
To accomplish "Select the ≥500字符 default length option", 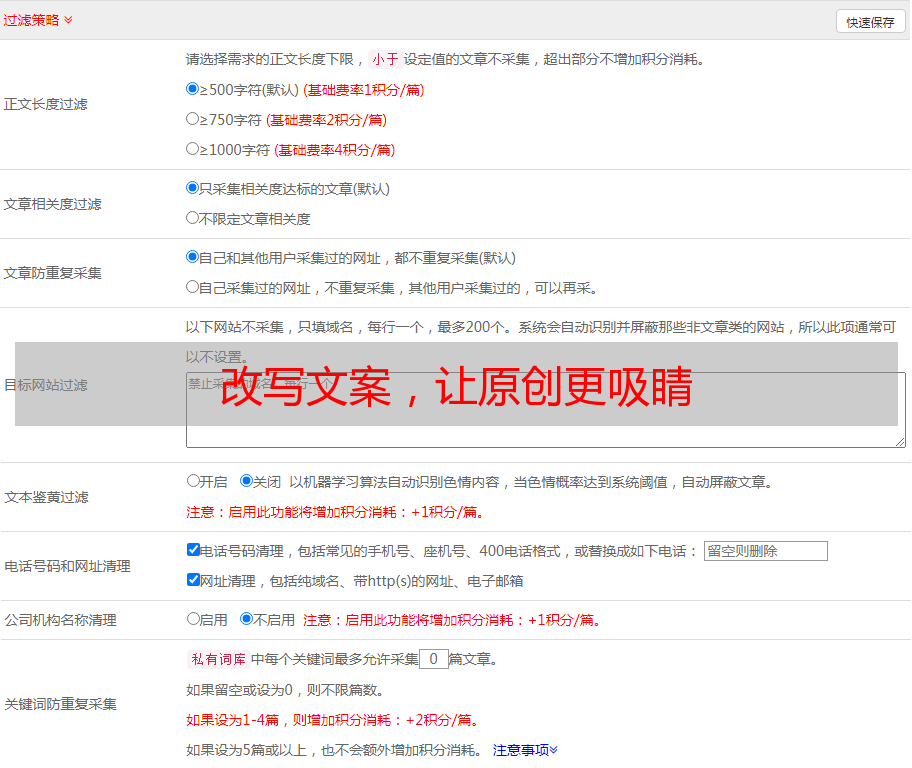I will [x=193, y=89].
